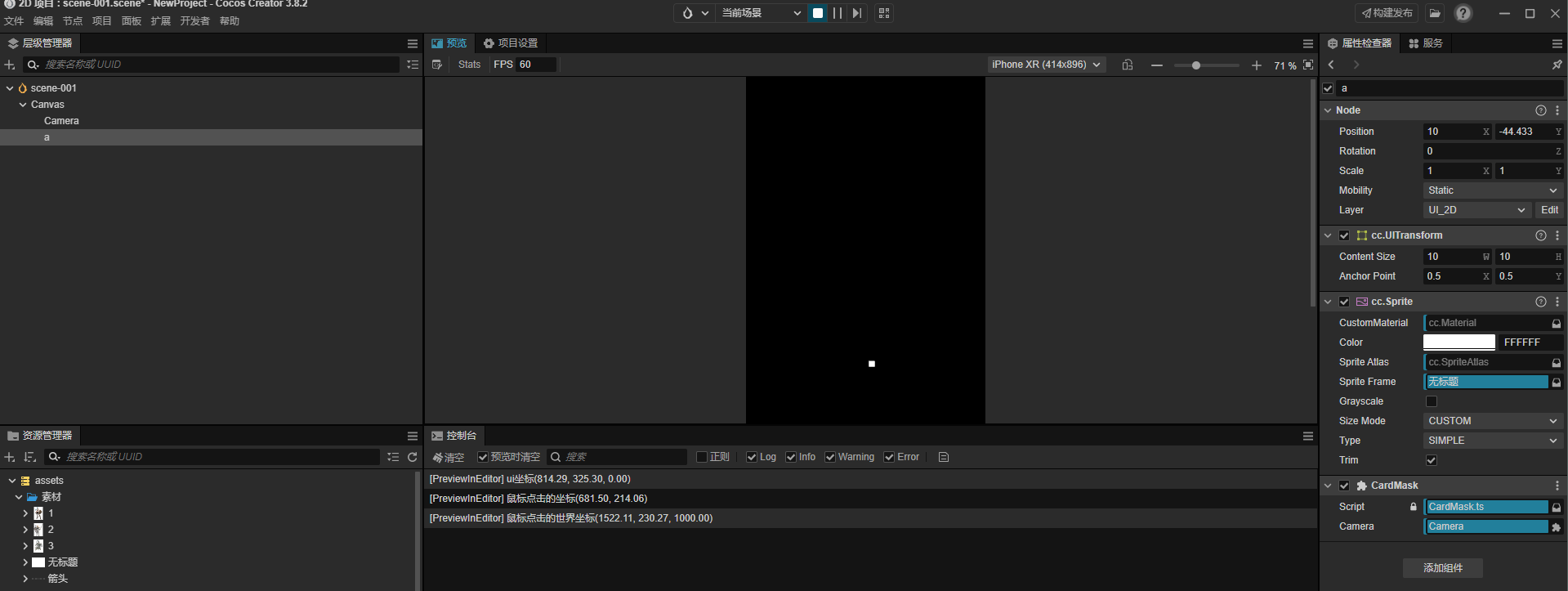Collapse the Canvas node
1568x591 pixels.
pos(23,105)
